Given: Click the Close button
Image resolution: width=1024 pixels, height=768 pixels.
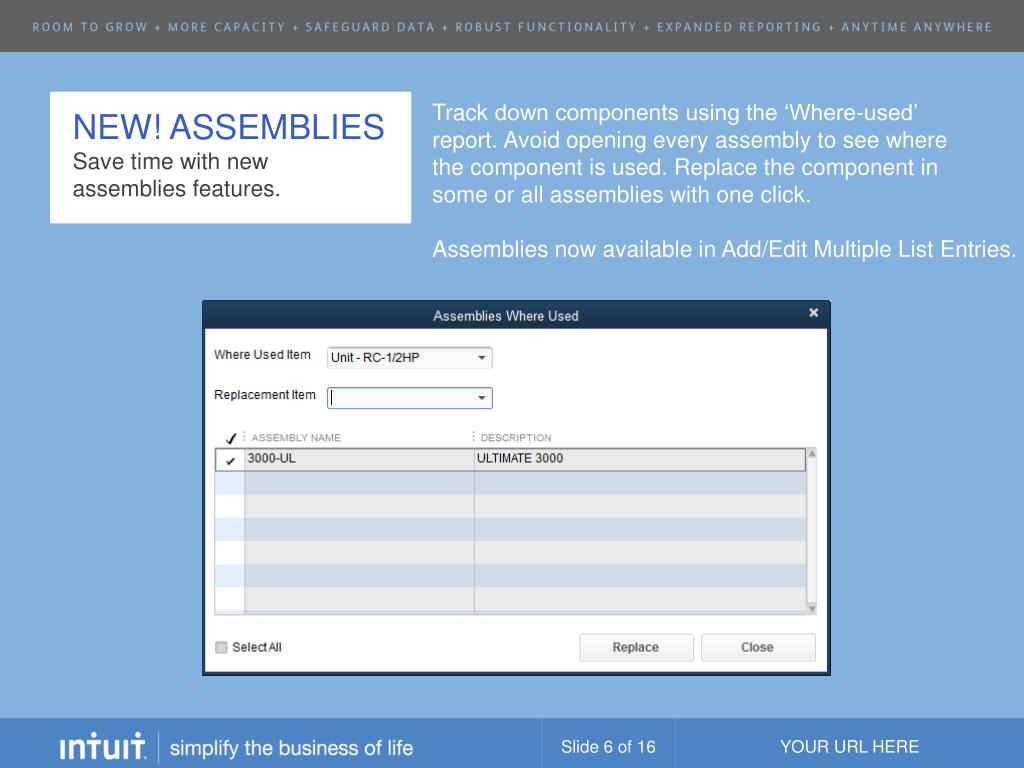Looking at the screenshot, I should [x=758, y=647].
